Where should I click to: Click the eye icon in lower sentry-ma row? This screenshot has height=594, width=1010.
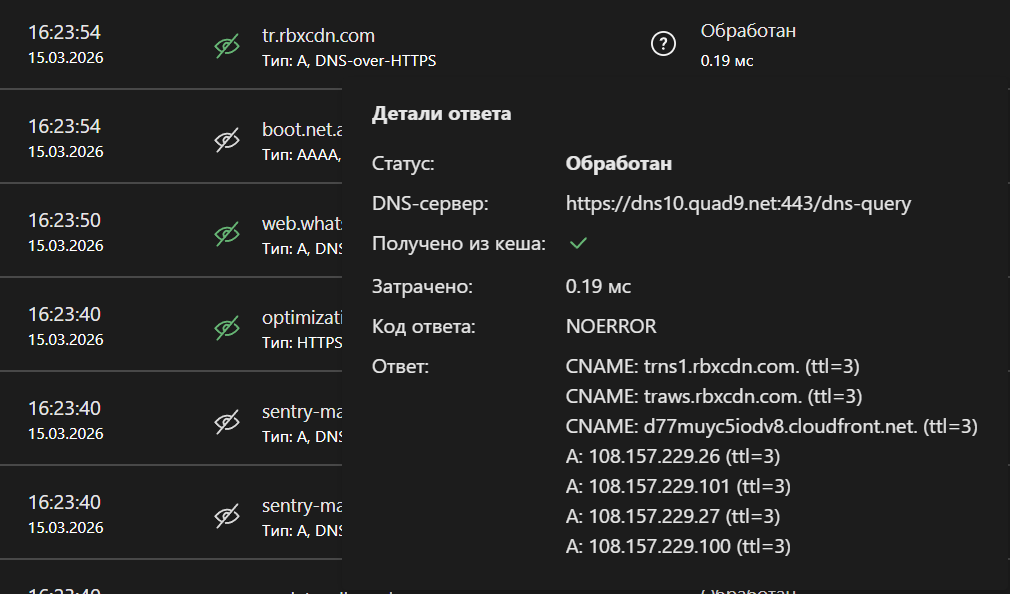pos(228,516)
